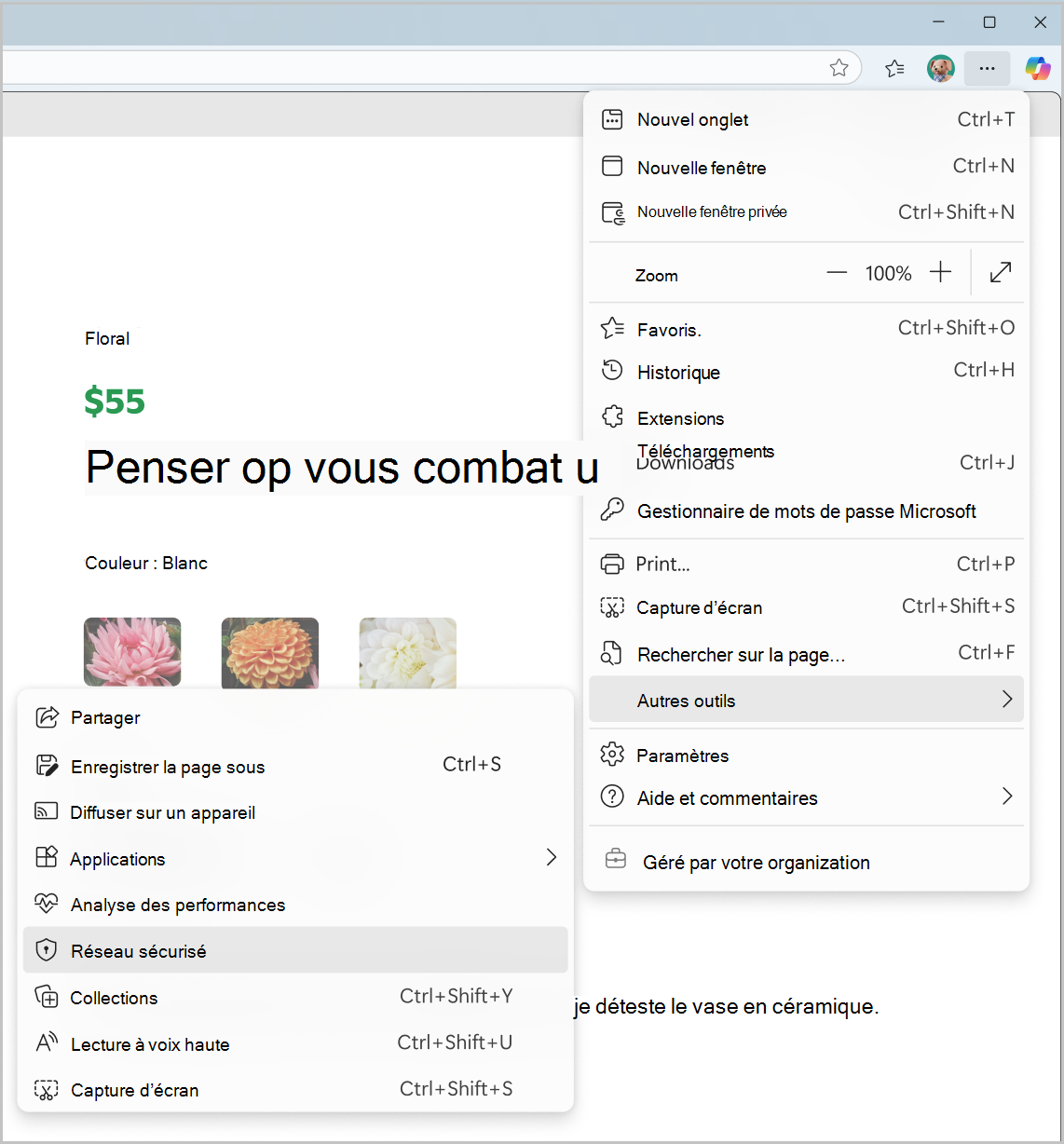Click the Réseau sécurisé shield icon
Image resolution: width=1064 pixels, height=1144 pixels.
(x=46, y=949)
